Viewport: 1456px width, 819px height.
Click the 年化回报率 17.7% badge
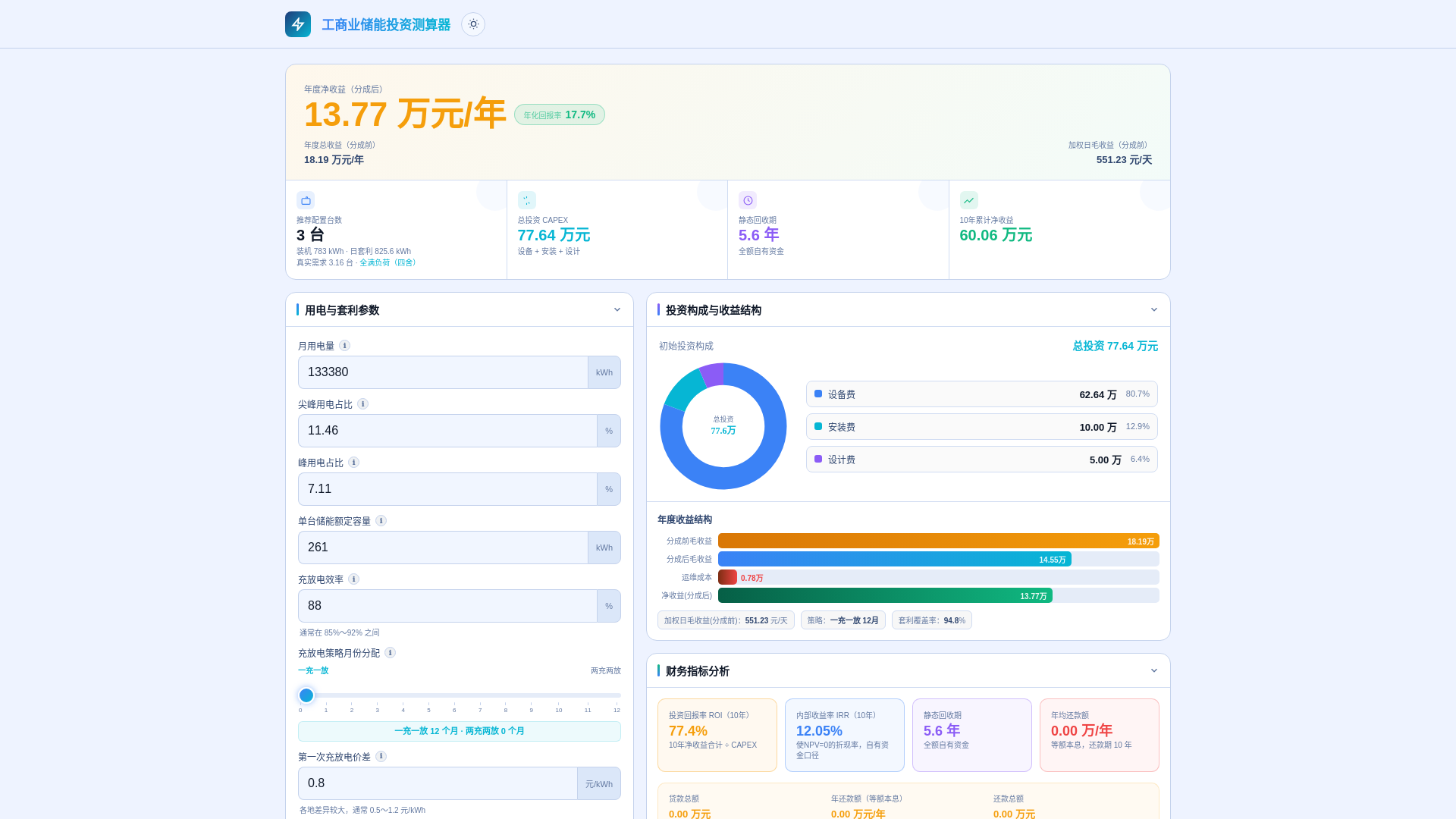click(x=560, y=115)
